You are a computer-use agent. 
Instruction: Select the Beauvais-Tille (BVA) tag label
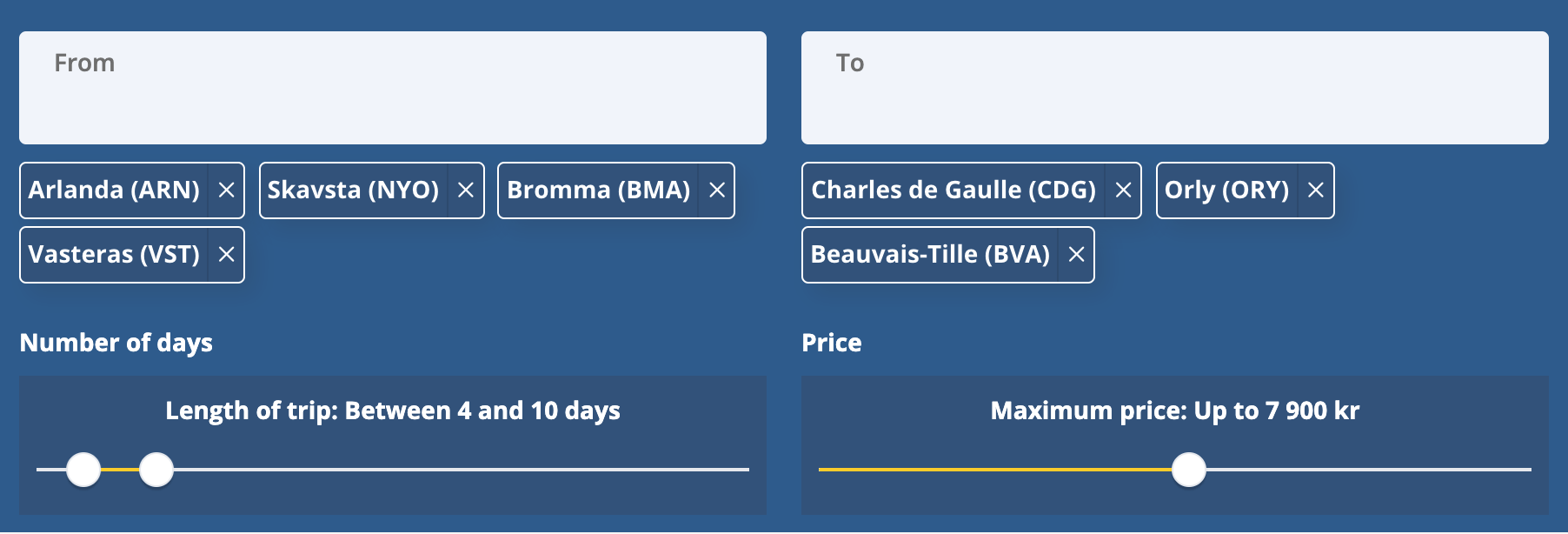930,255
